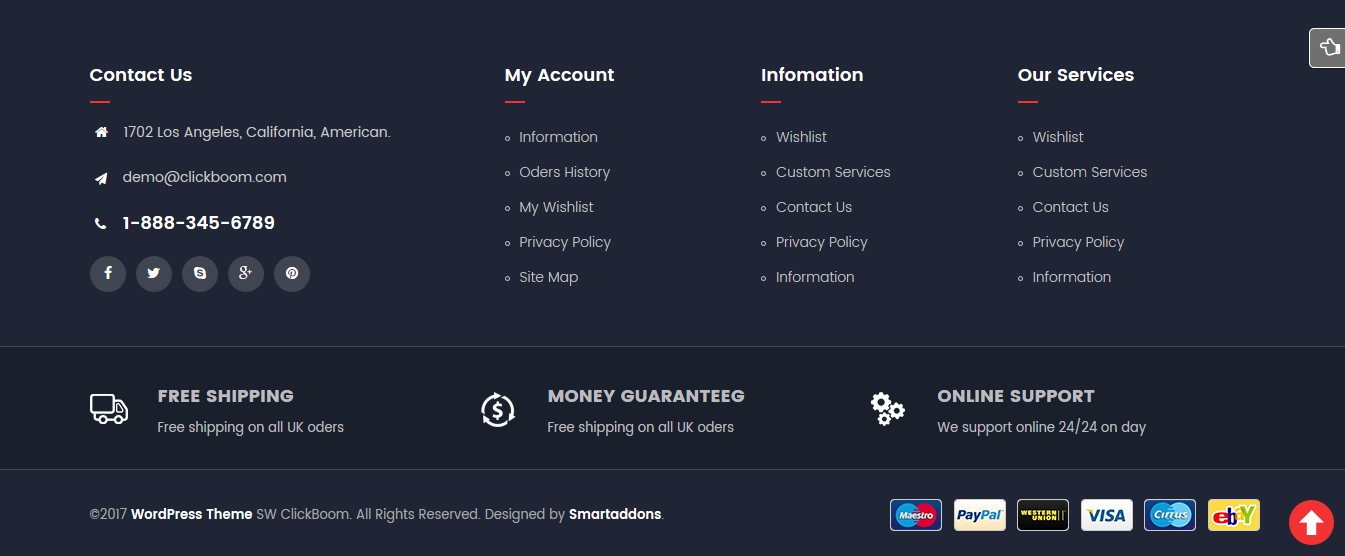Viewport: 1345px width, 556px height.
Task: Click the red back-to-top arrow button
Action: (1311, 522)
